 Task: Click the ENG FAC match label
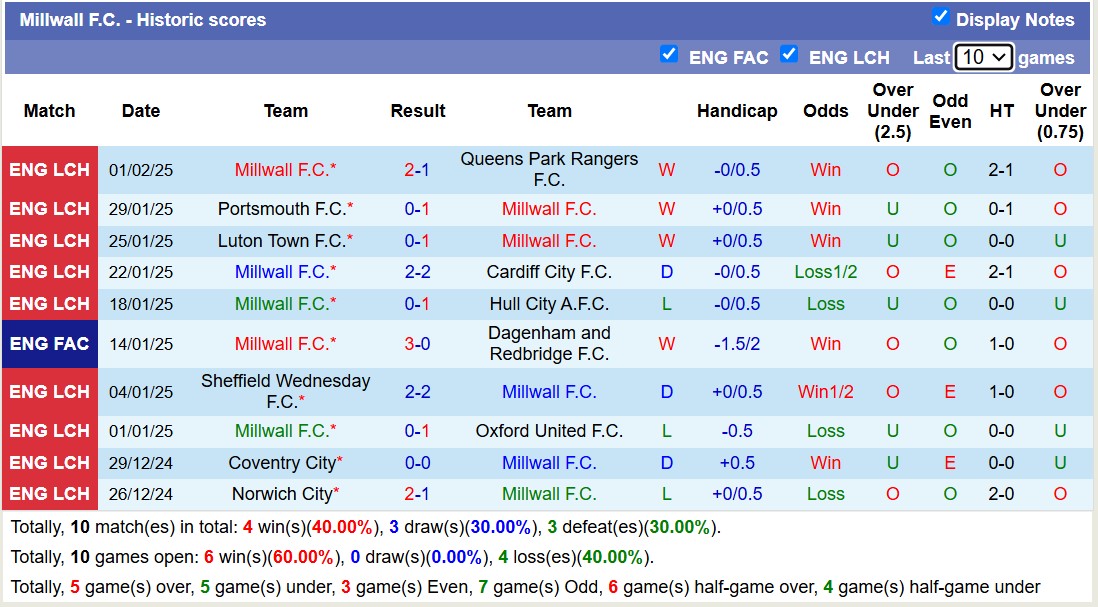[50, 344]
